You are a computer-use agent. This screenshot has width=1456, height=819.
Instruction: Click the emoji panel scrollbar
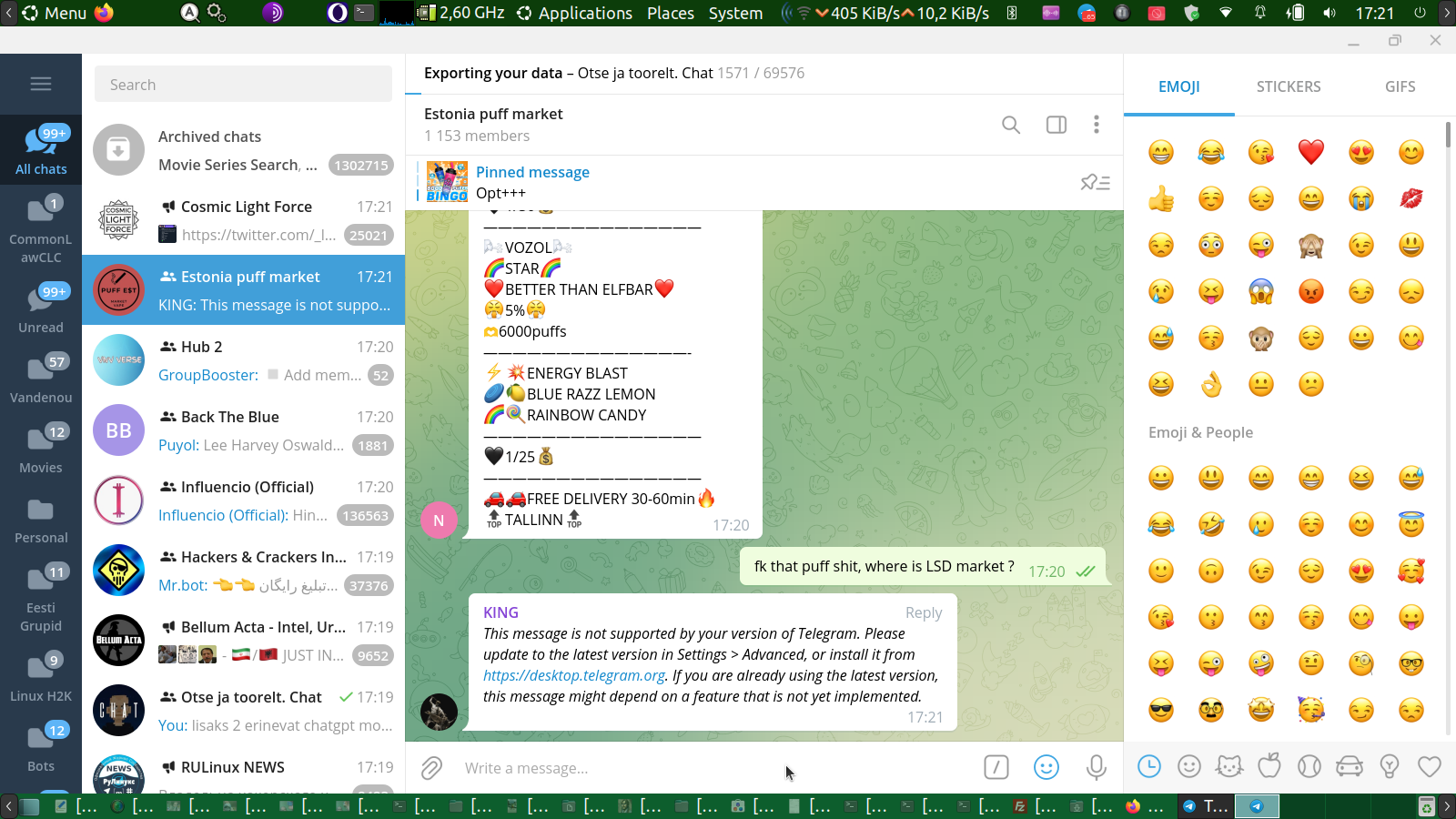click(1448, 135)
